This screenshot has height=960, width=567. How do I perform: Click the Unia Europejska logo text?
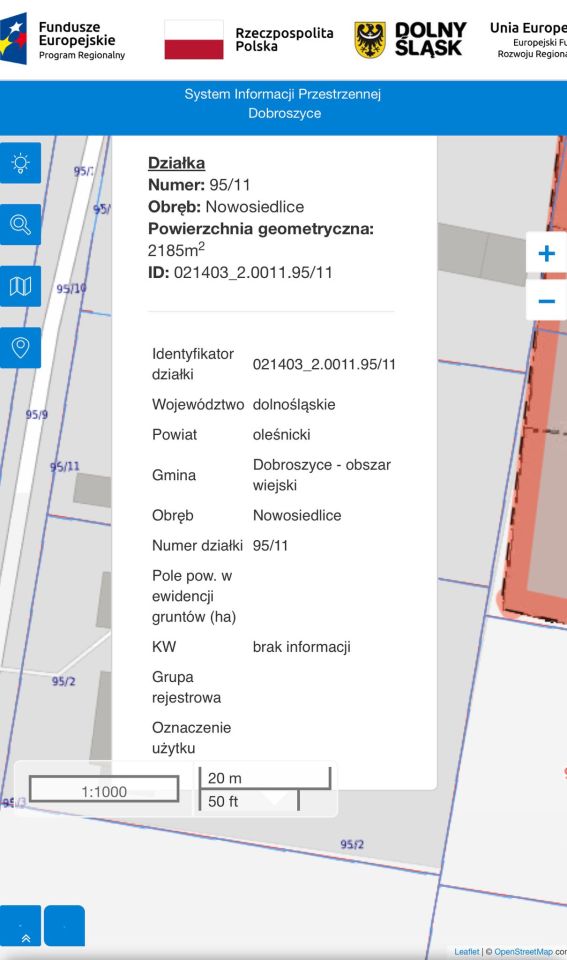[528, 40]
